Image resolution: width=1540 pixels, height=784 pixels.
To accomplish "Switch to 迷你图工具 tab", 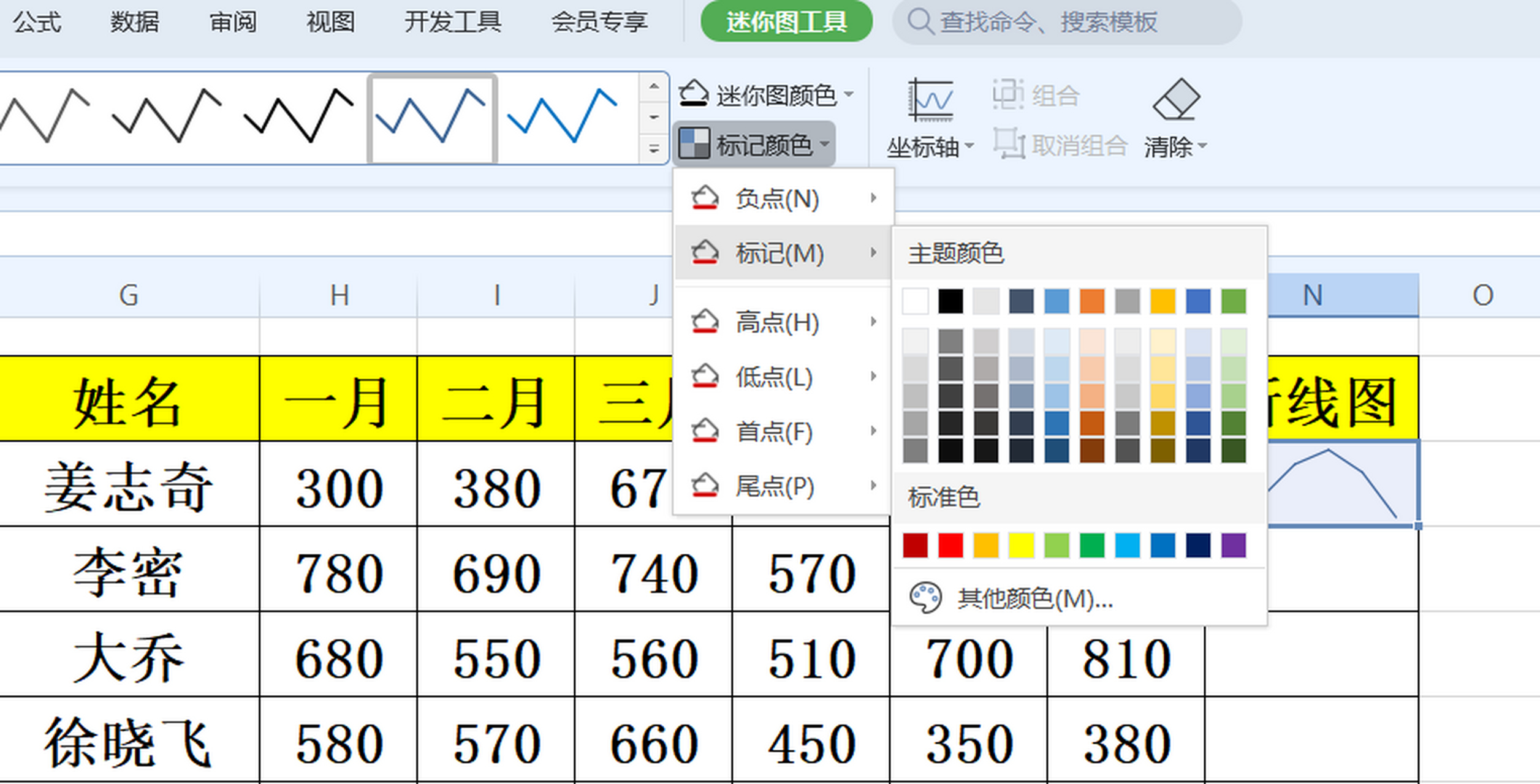I will click(786, 22).
